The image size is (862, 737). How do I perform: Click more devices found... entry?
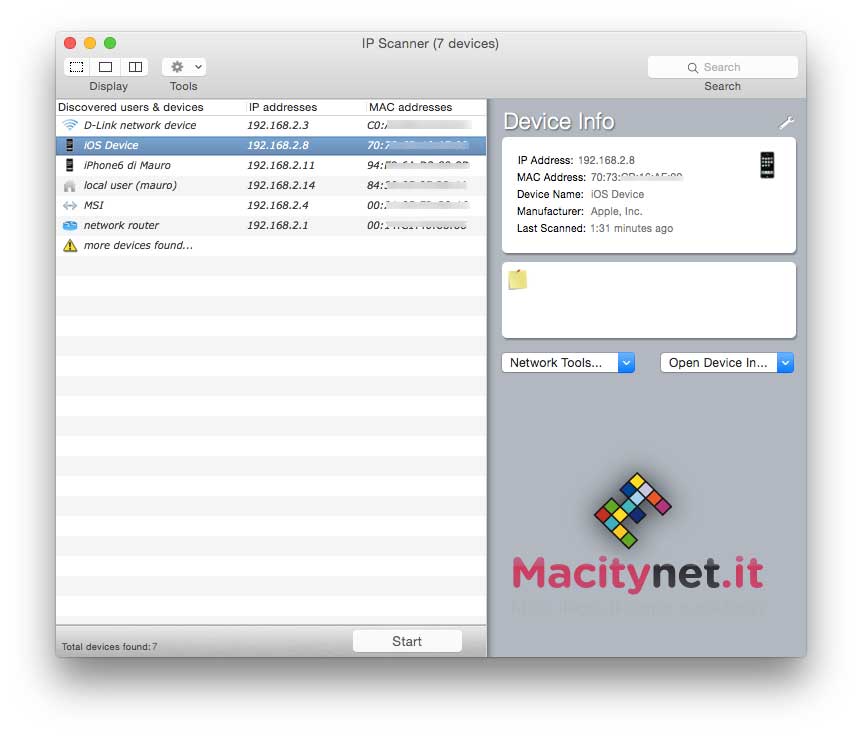click(x=138, y=245)
